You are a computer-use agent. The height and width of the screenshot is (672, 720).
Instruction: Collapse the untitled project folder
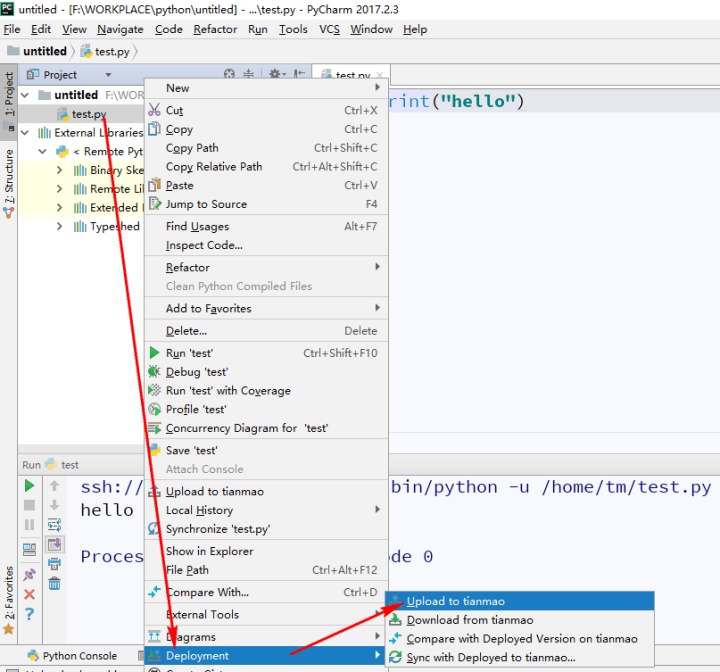click(25, 95)
